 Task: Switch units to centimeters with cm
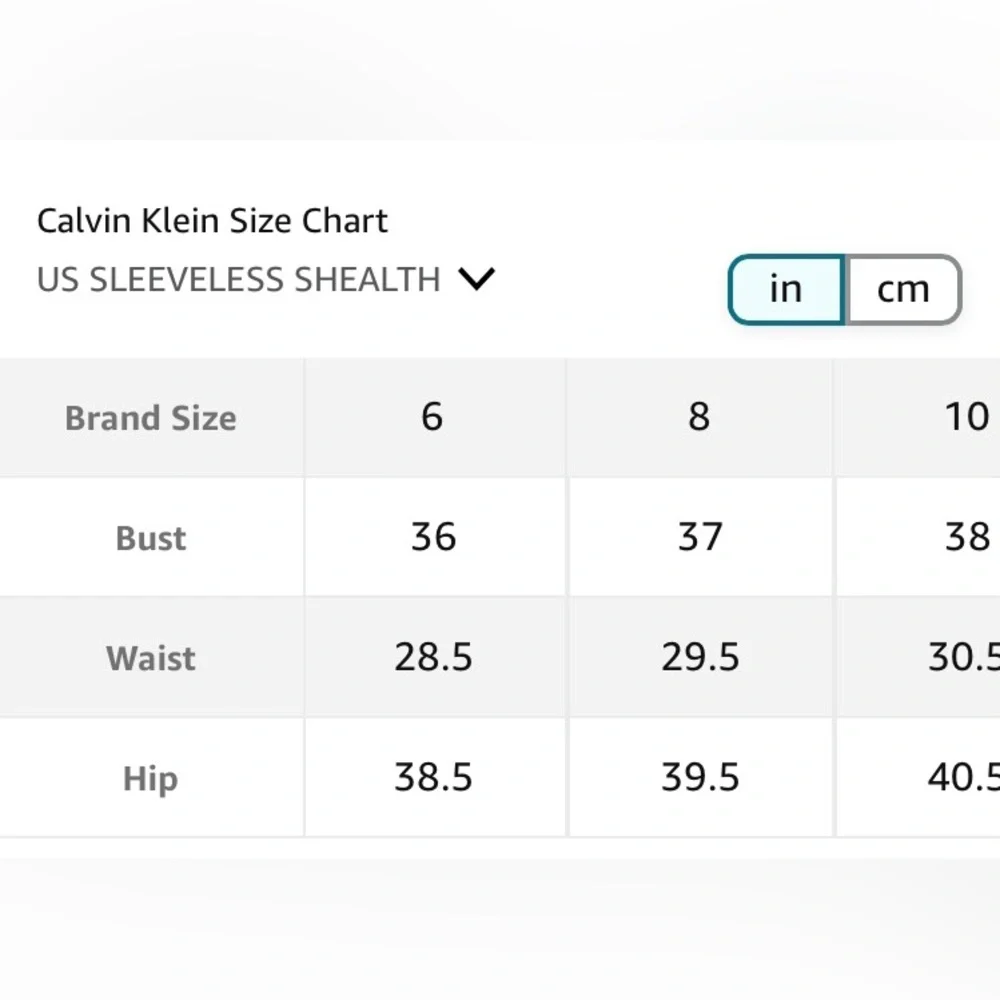point(903,289)
